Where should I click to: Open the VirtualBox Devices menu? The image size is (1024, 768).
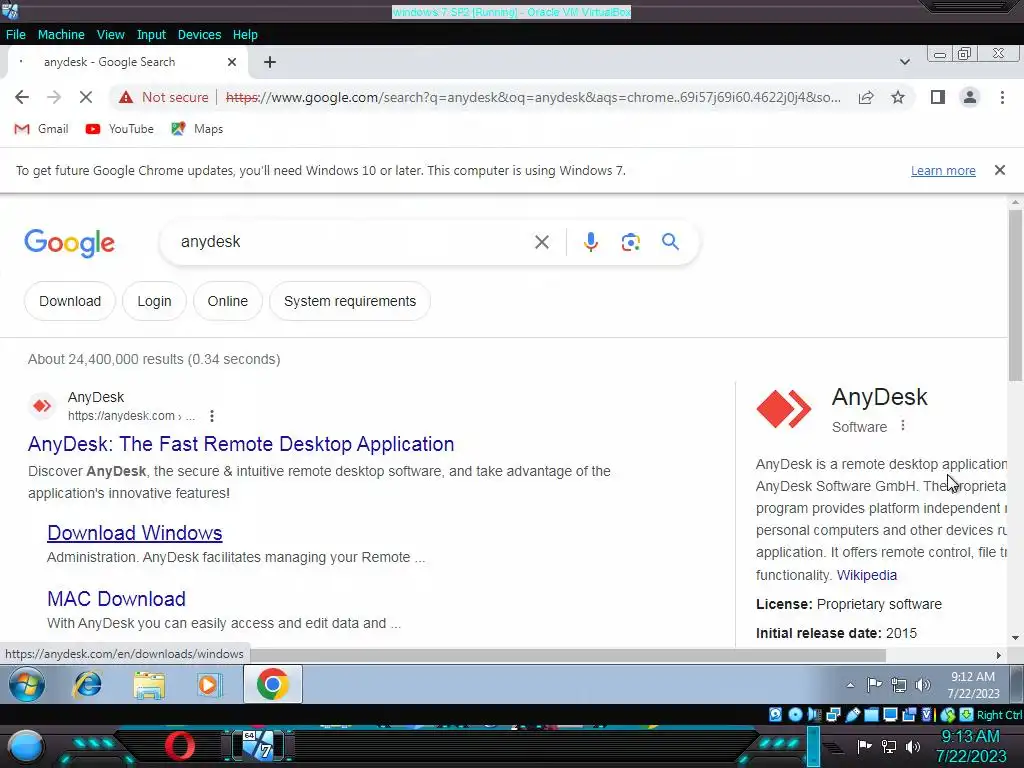point(199,35)
